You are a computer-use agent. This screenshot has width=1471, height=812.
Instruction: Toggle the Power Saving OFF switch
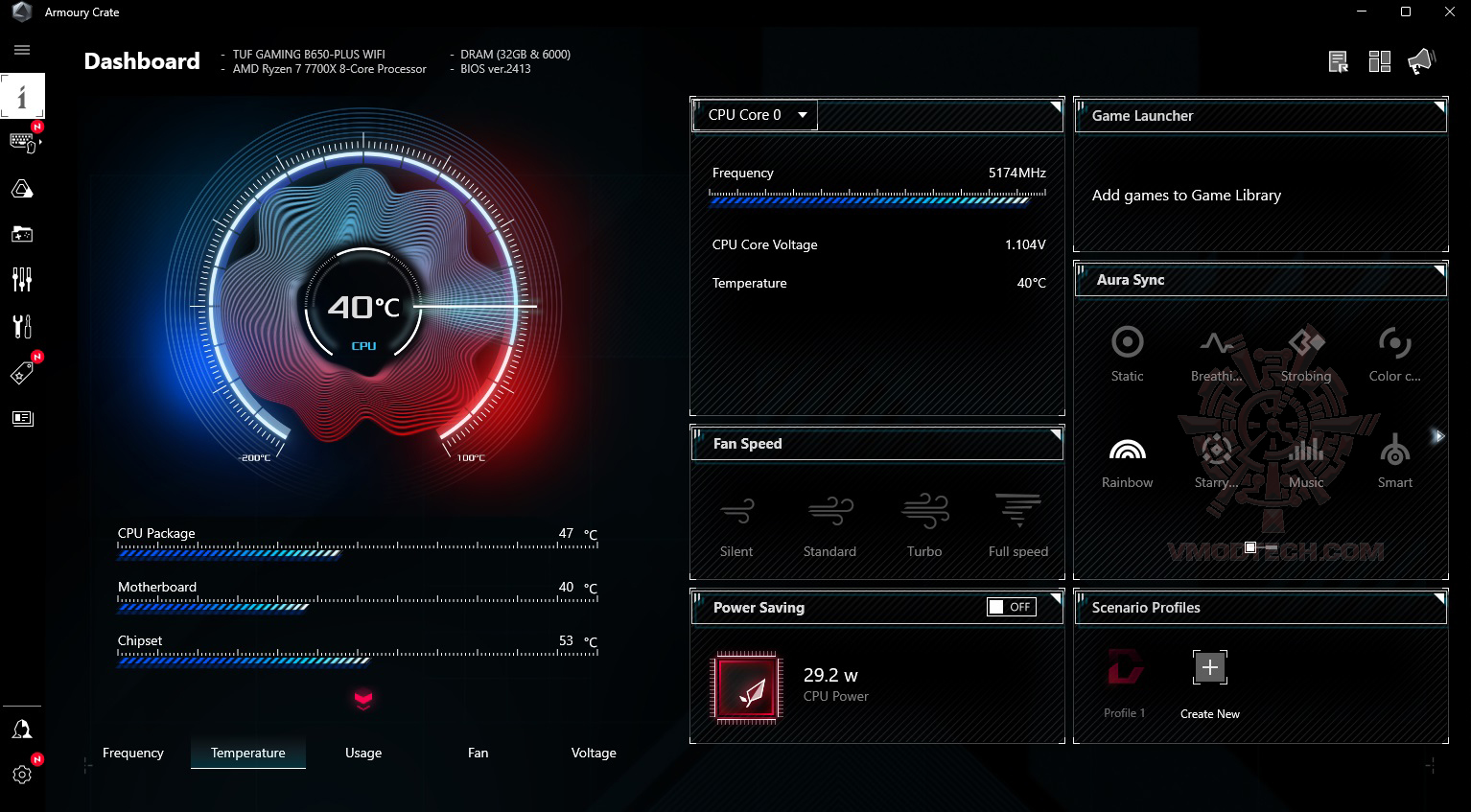tap(1012, 607)
